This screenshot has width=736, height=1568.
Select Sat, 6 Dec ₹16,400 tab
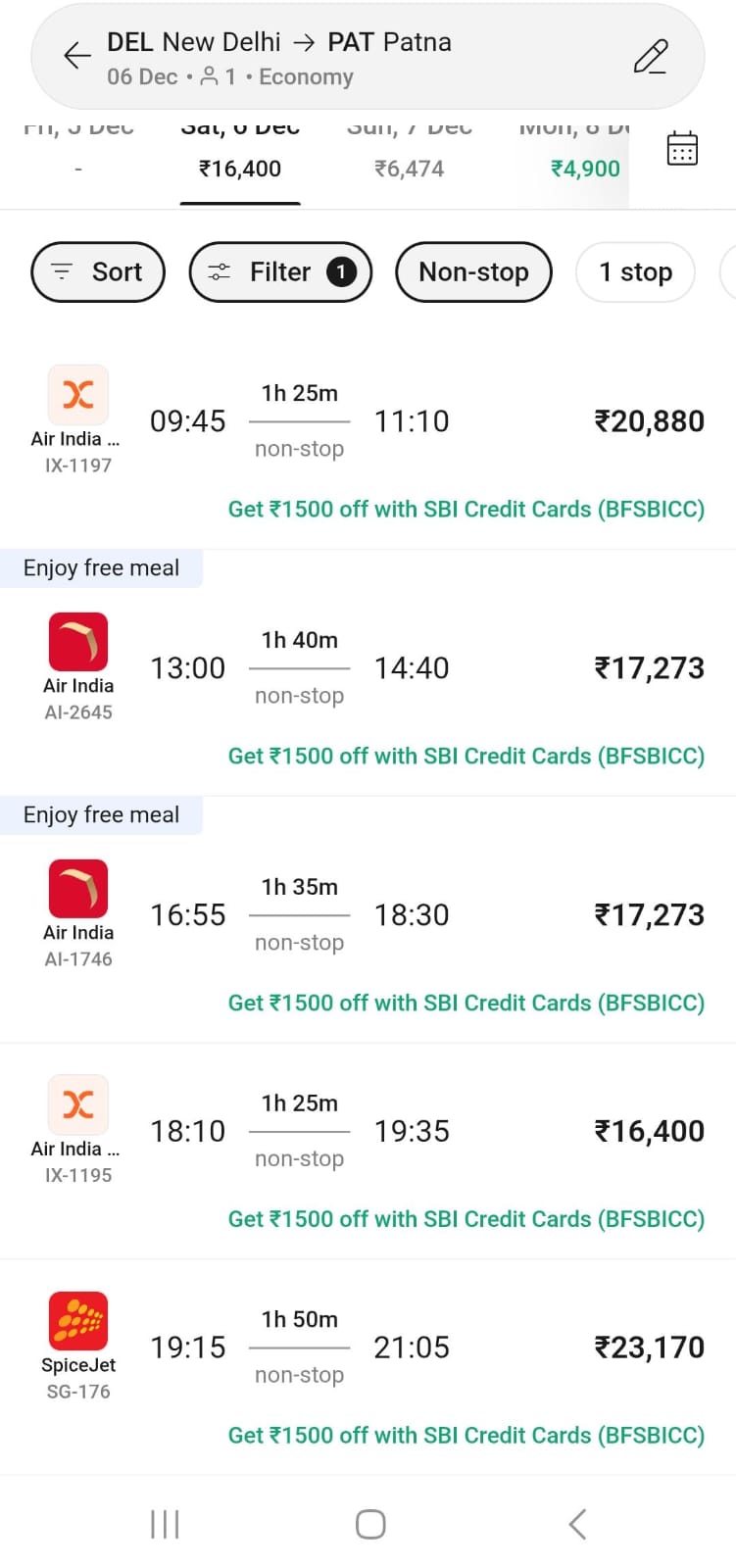pyautogui.click(x=240, y=157)
